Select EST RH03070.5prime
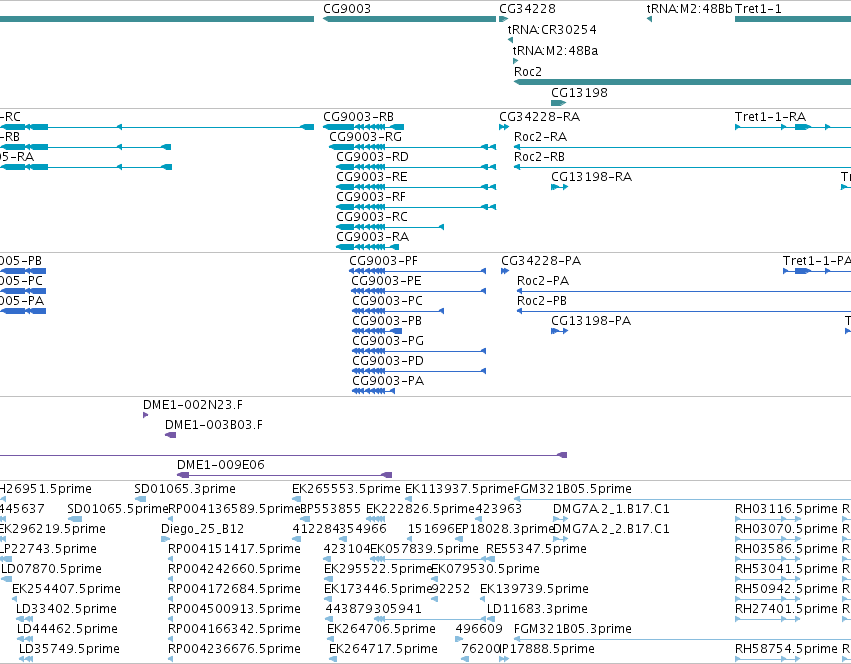Screen dimensions: 851x664 [x=786, y=529]
